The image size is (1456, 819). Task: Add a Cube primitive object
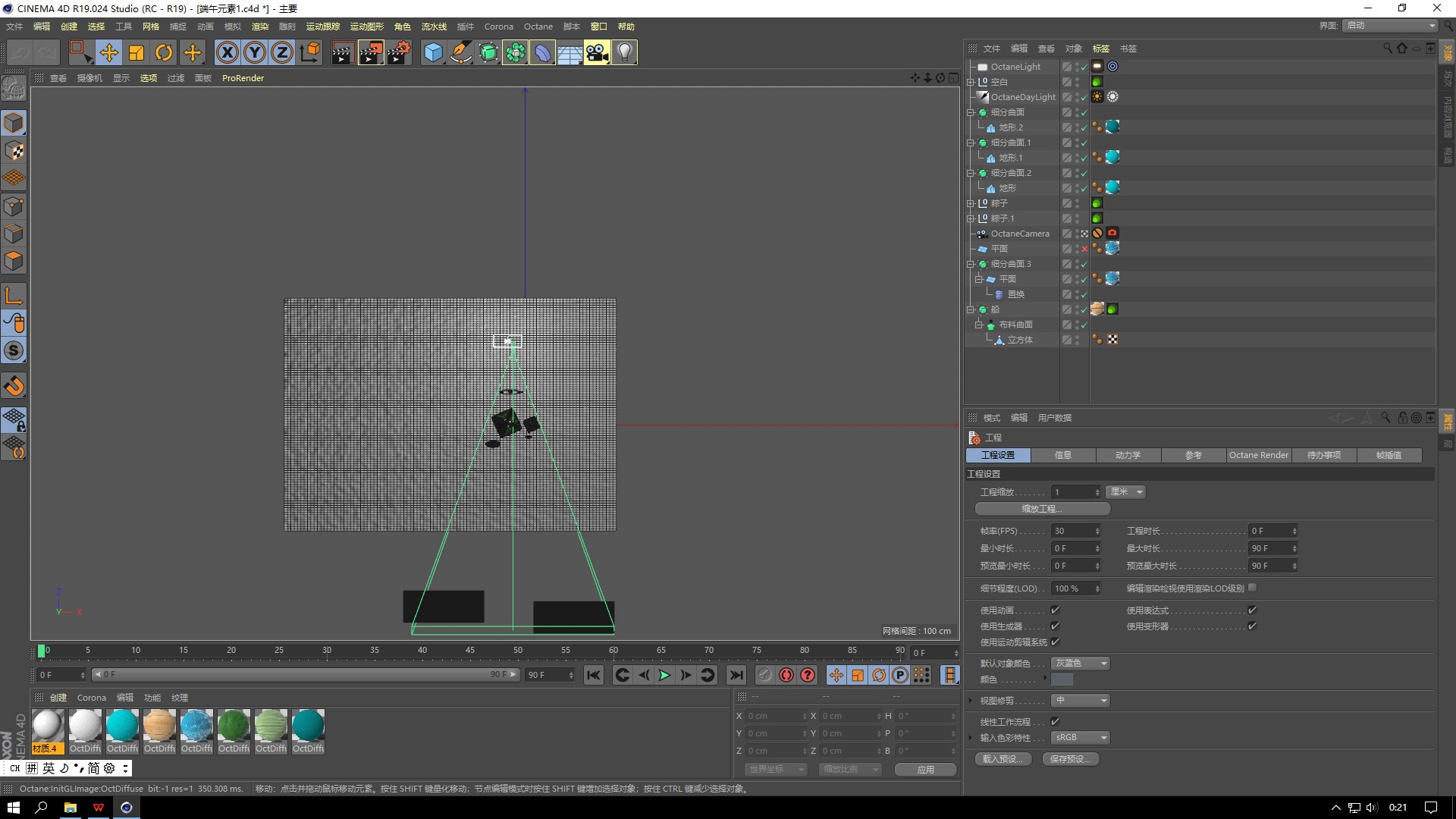433,52
